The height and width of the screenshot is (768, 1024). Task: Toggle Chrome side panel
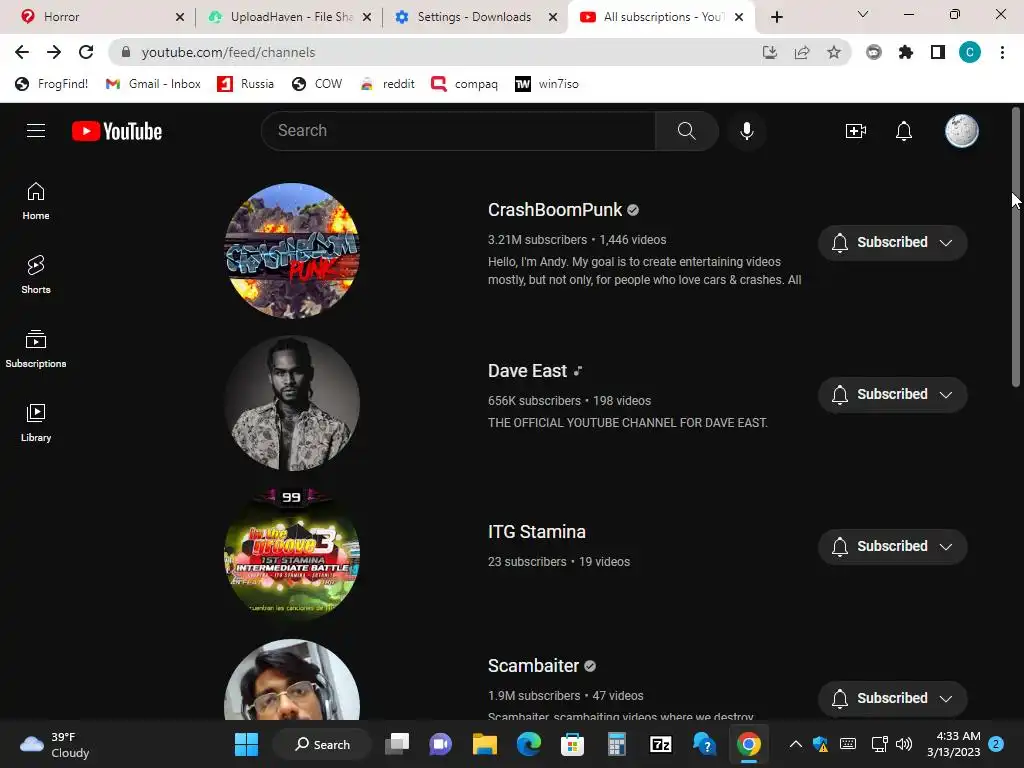[x=938, y=52]
